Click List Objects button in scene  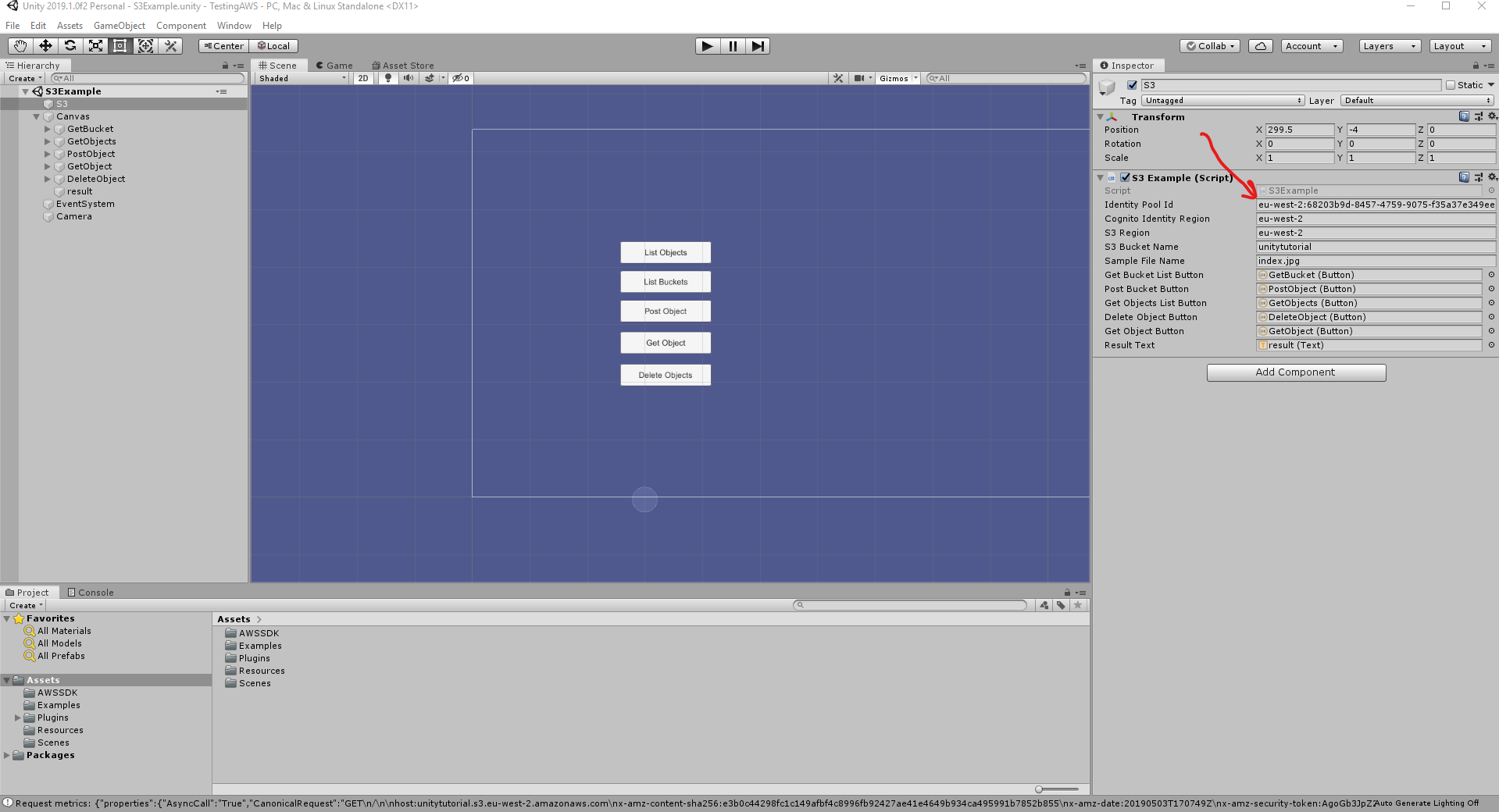pyautogui.click(x=666, y=252)
